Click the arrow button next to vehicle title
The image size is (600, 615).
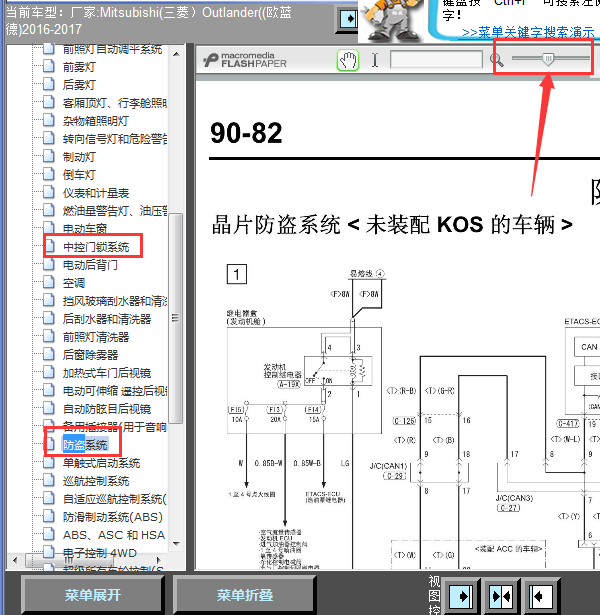tap(348, 18)
